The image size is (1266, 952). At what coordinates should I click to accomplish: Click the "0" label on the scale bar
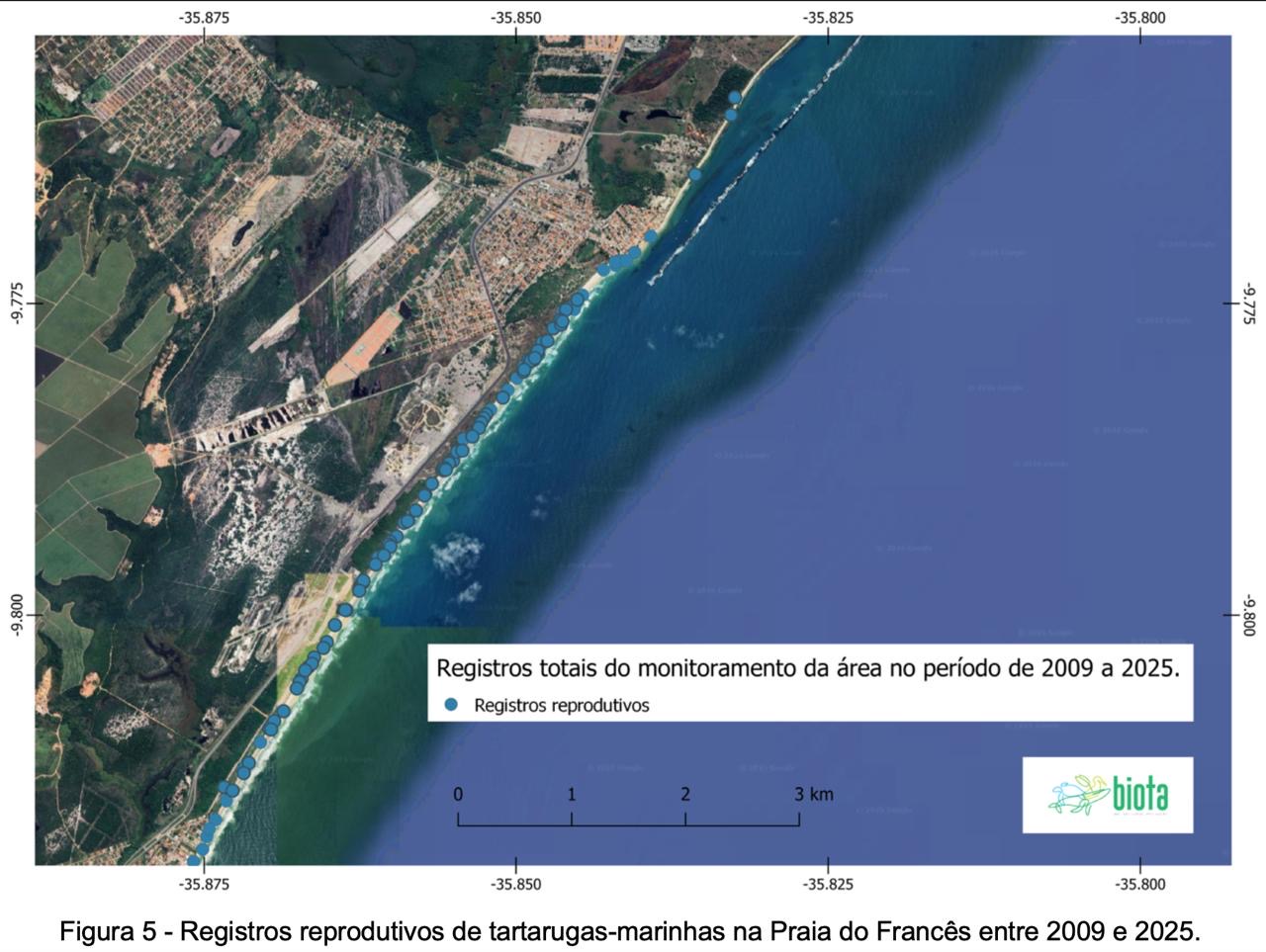[x=458, y=794]
